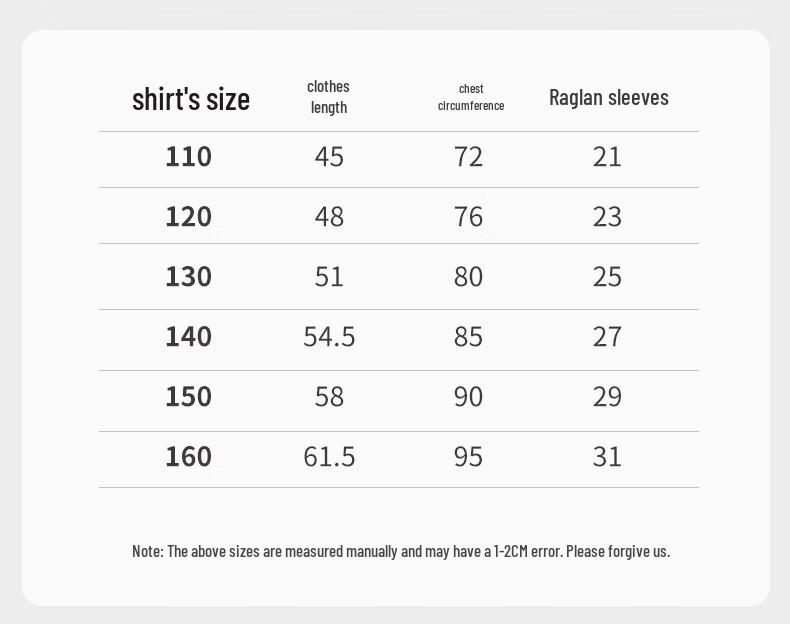This screenshot has width=790, height=624.
Task: Click the measurement error note text
Action: pos(401,551)
